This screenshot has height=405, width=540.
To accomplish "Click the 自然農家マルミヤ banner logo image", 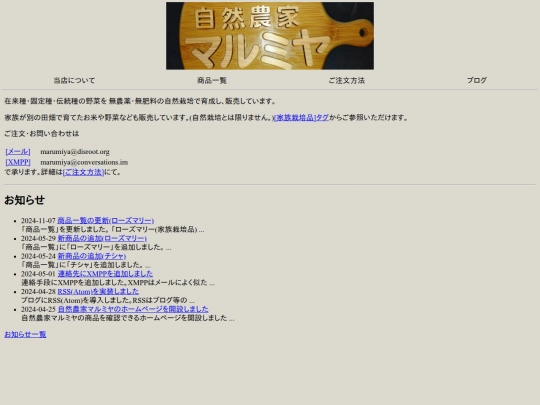I will 270,36.
